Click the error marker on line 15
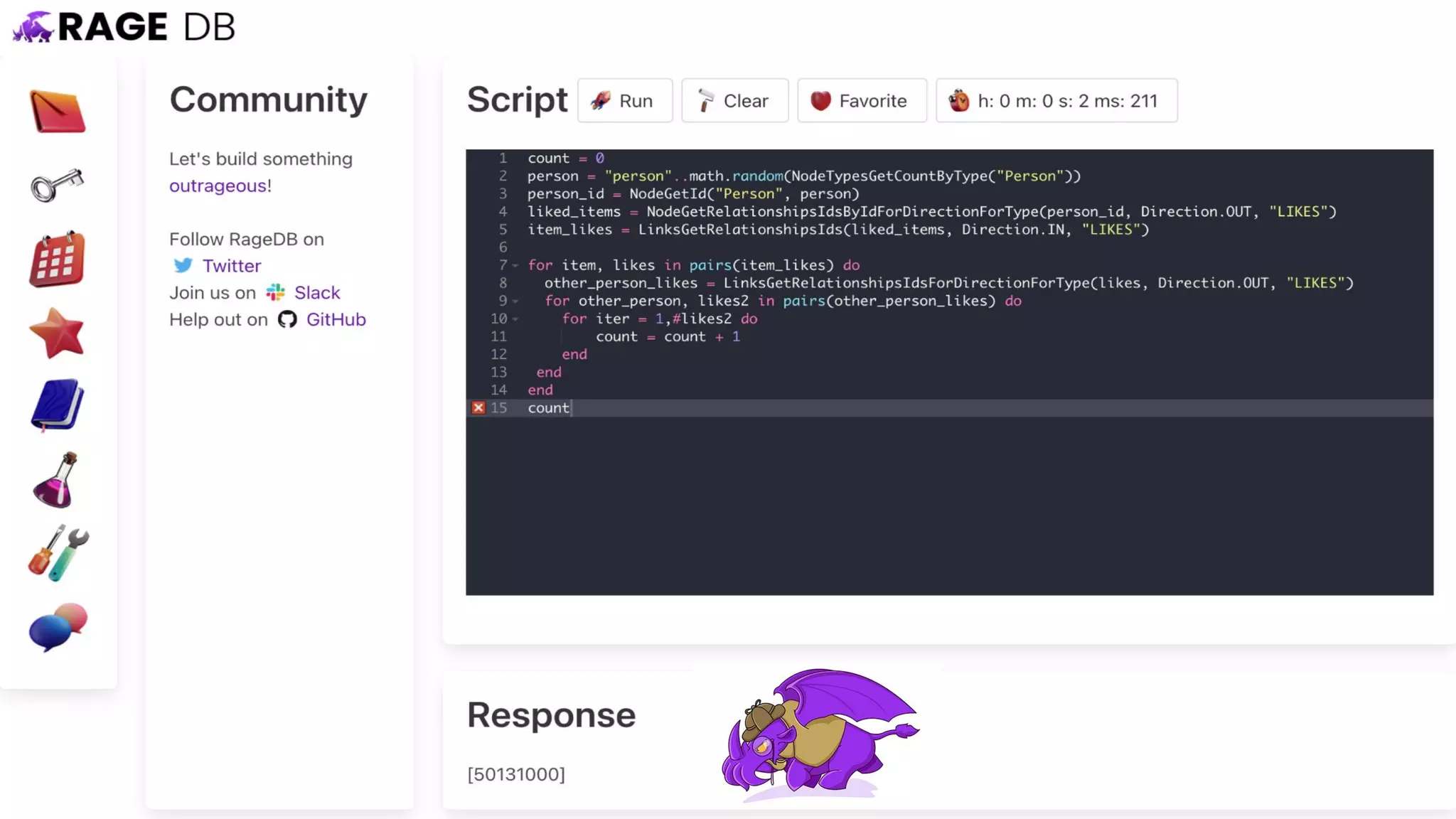 [478, 408]
